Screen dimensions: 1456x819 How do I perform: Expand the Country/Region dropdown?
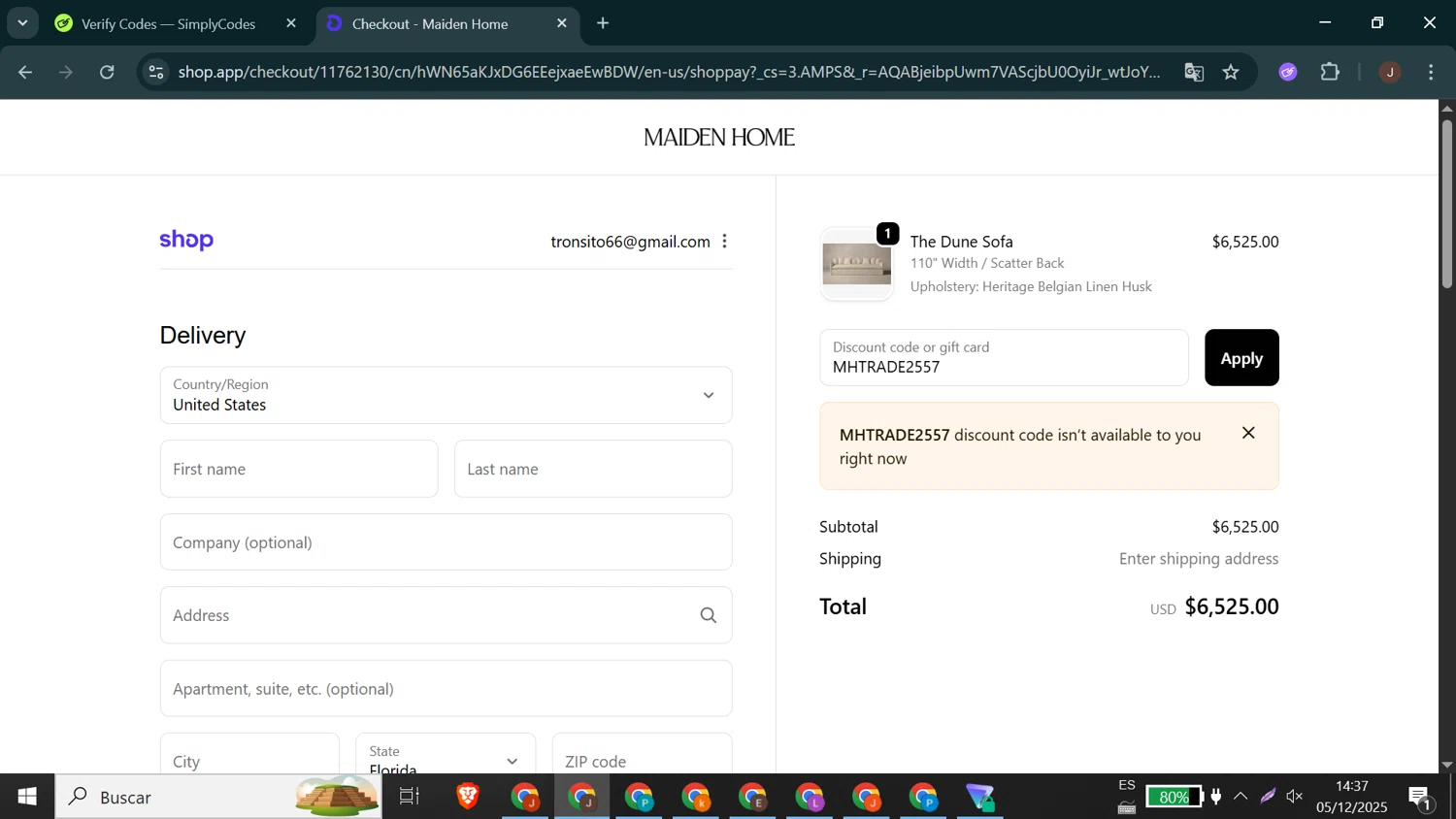(446, 395)
